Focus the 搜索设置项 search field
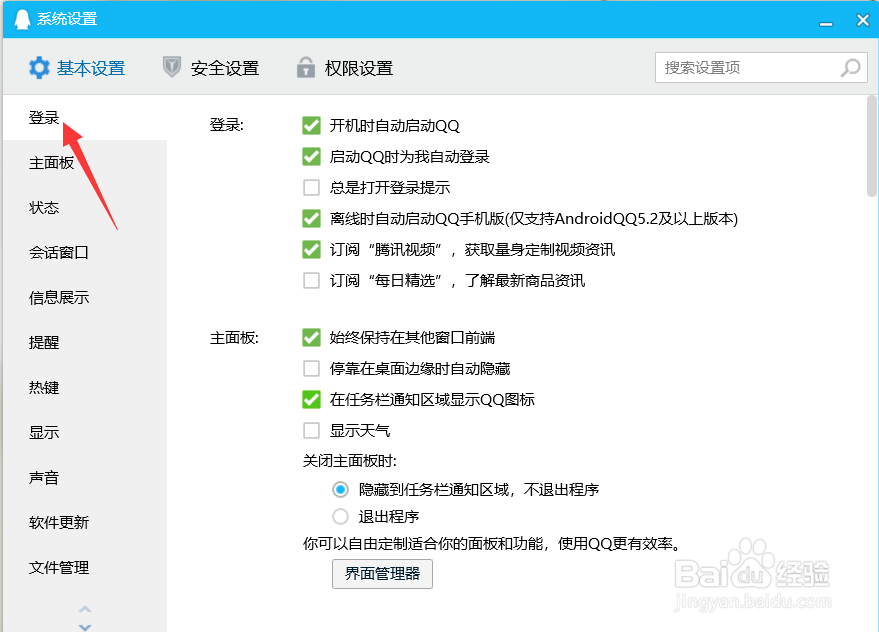 pyautogui.click(x=761, y=68)
